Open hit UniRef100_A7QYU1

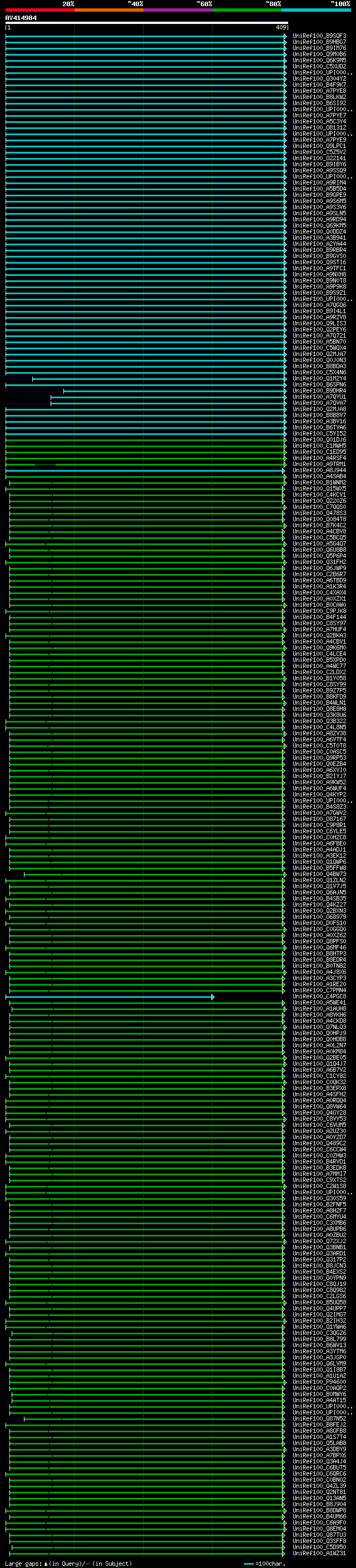pos(319,397)
